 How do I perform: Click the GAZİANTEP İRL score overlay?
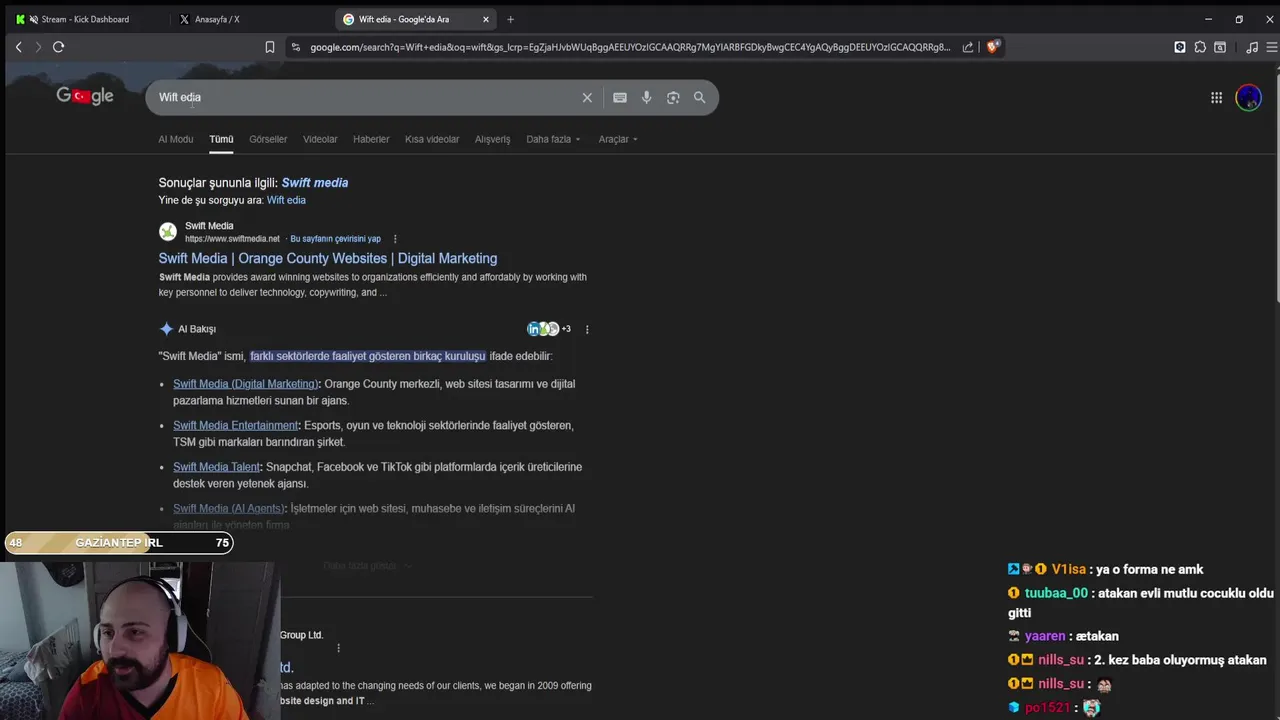tap(119, 542)
